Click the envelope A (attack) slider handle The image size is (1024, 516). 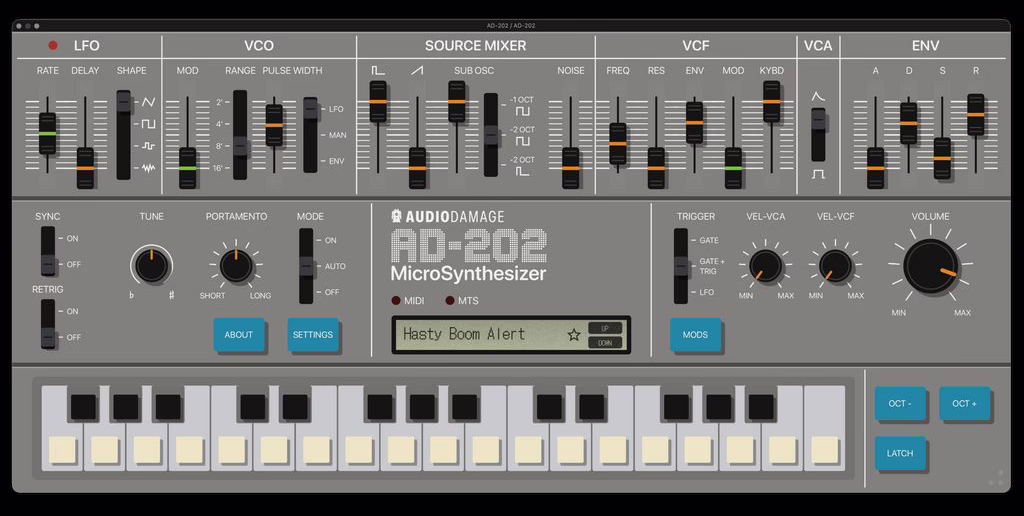(876, 168)
